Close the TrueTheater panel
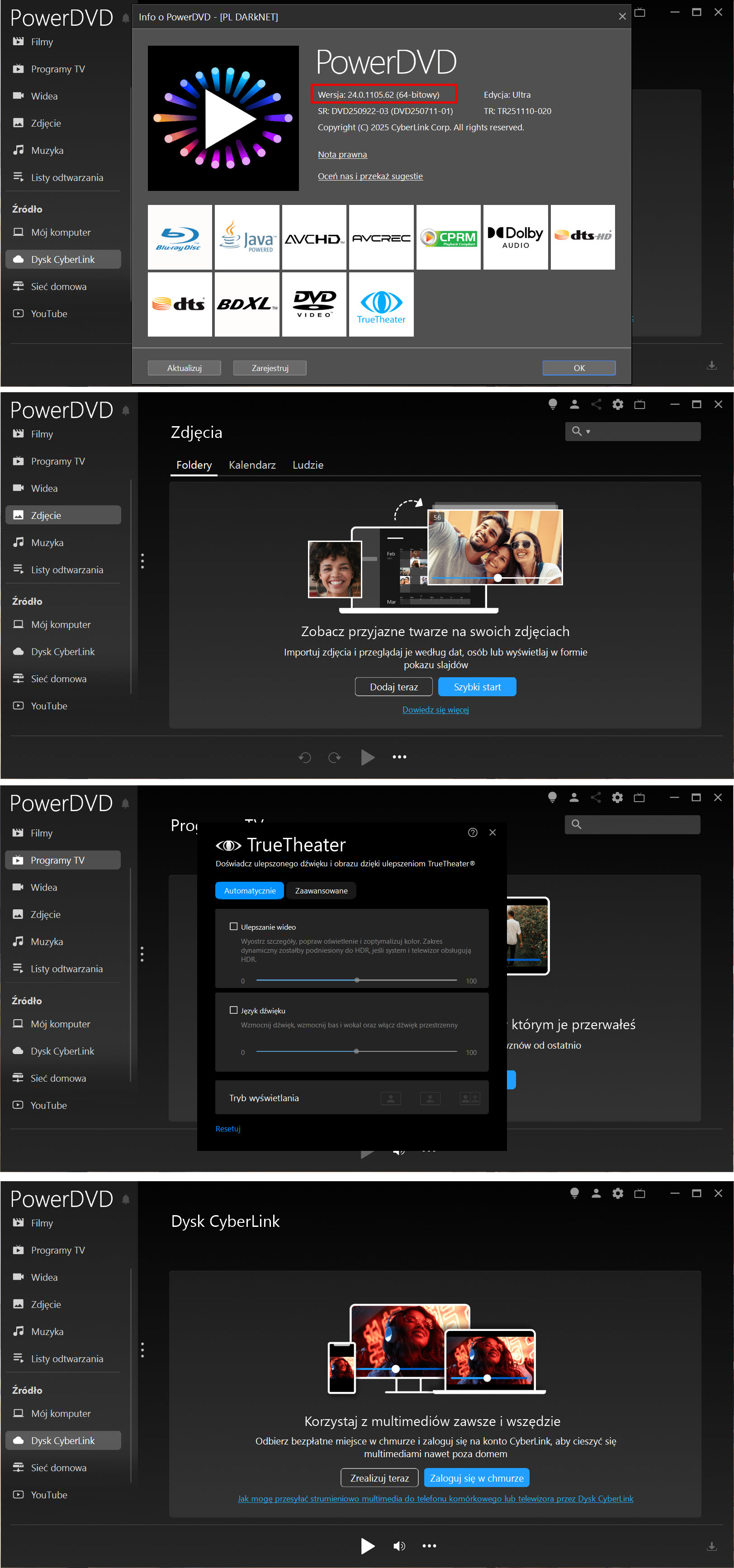This screenshot has height=1568, width=734. pyautogui.click(x=492, y=833)
